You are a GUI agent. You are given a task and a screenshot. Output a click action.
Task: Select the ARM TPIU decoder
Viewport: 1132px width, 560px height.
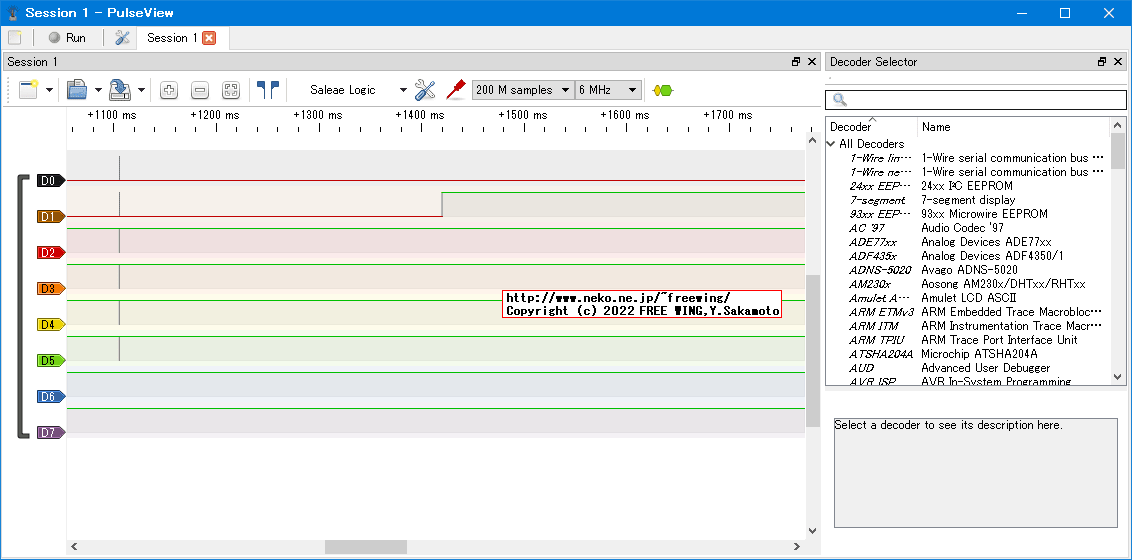tap(967, 340)
